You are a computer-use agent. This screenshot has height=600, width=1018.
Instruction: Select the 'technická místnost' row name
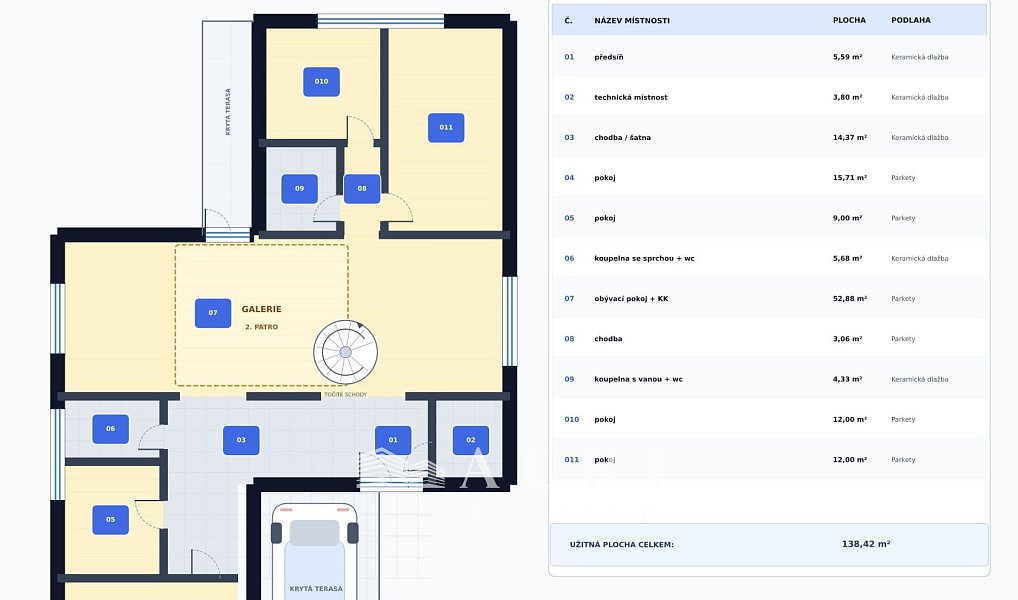631,97
